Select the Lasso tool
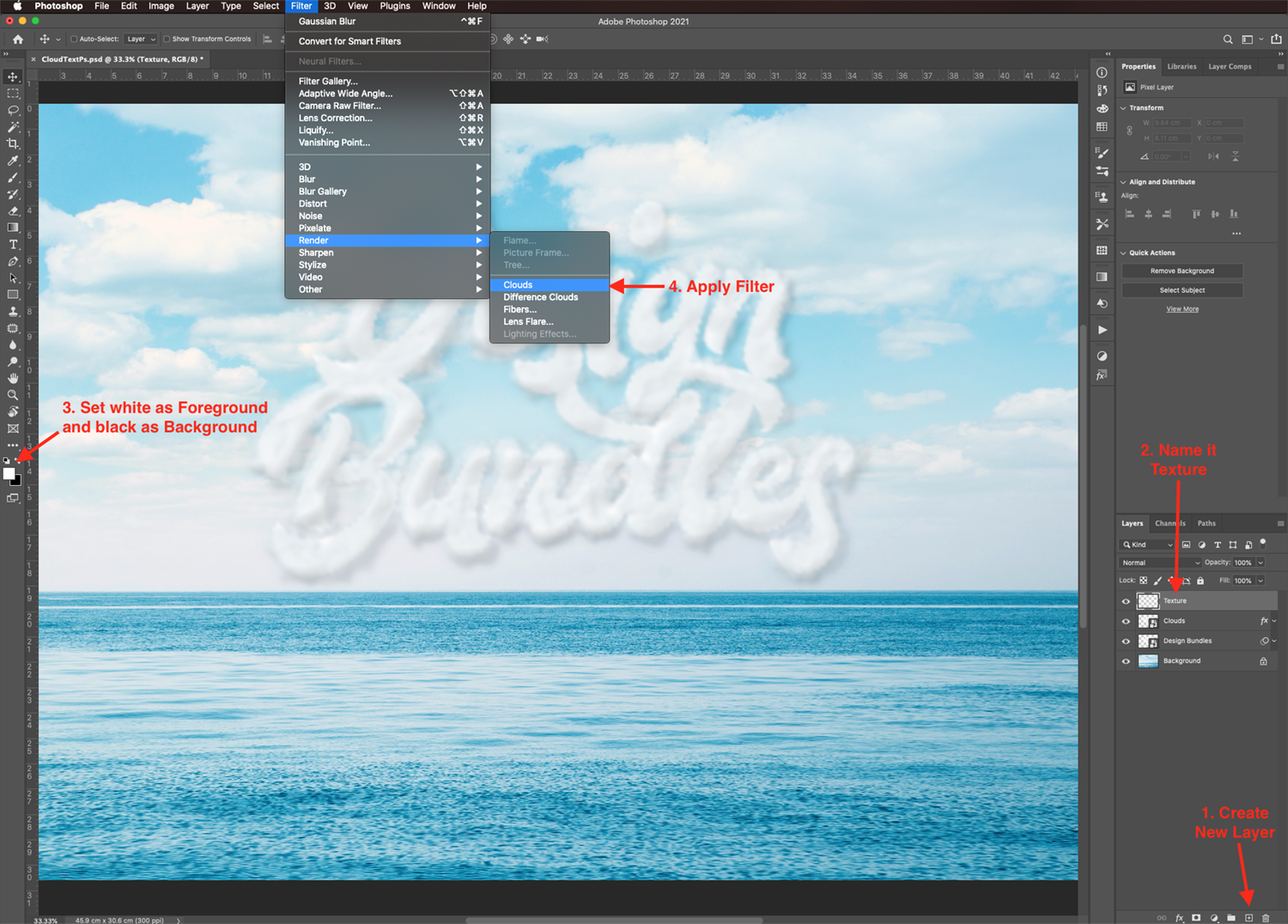The width and height of the screenshot is (1288, 924). (13, 110)
